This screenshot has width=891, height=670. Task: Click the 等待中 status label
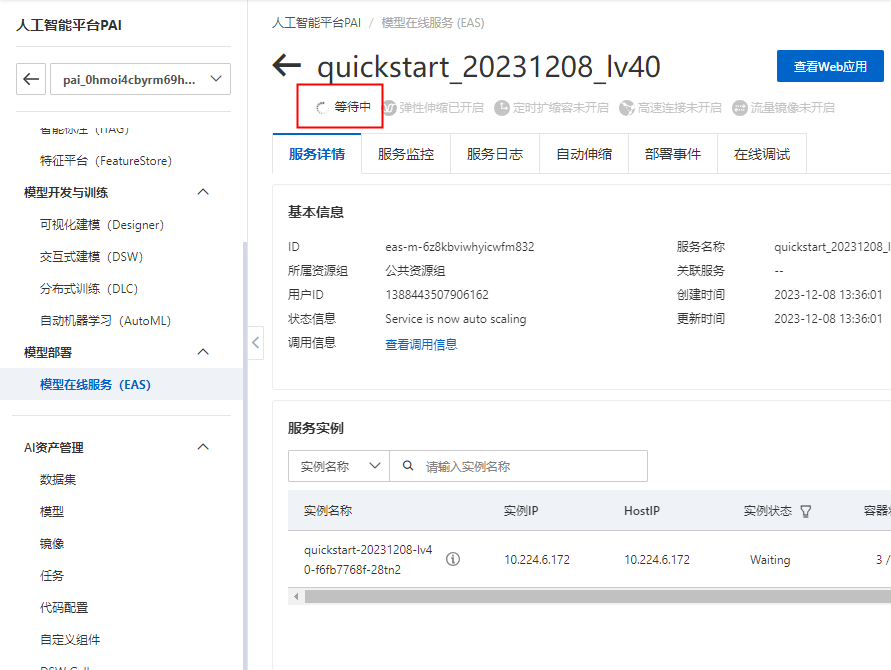click(352, 107)
